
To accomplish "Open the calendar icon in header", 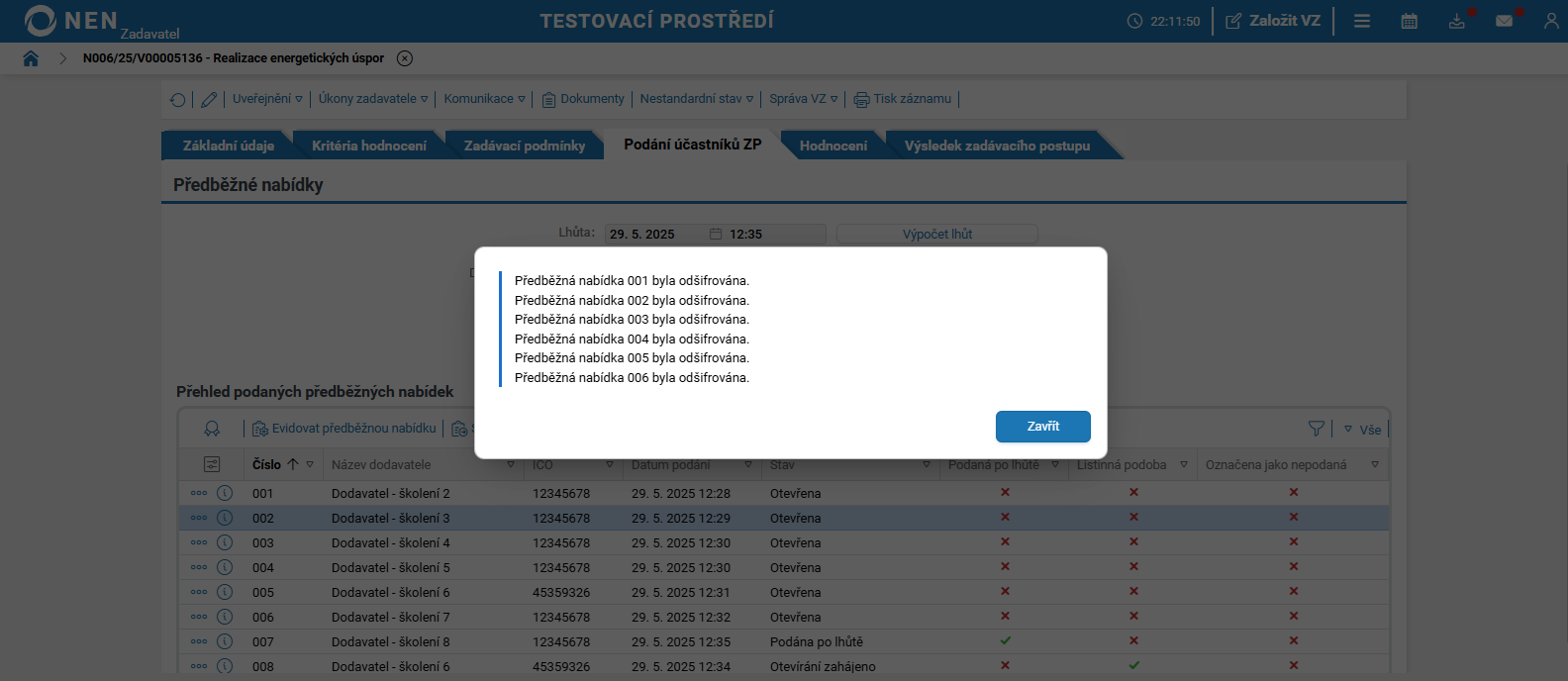I will pos(1409,21).
